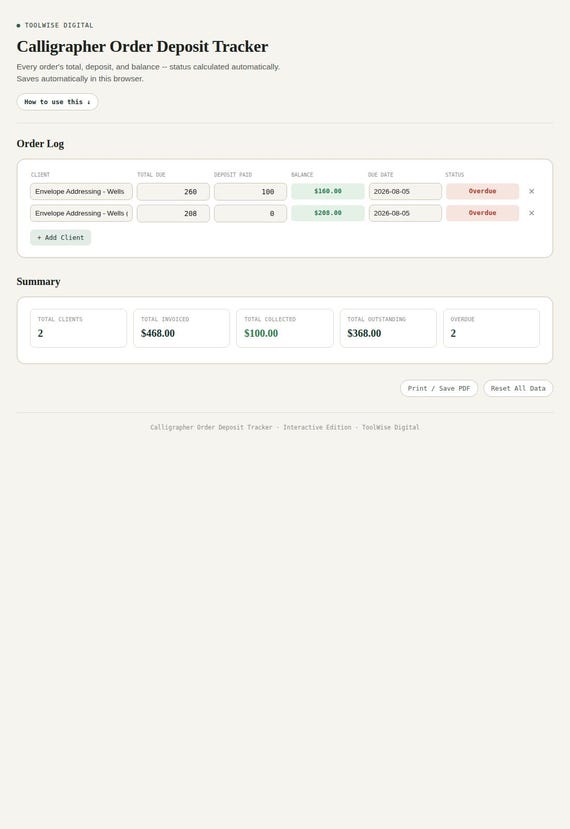Select the Overdue count summary card

(491, 328)
